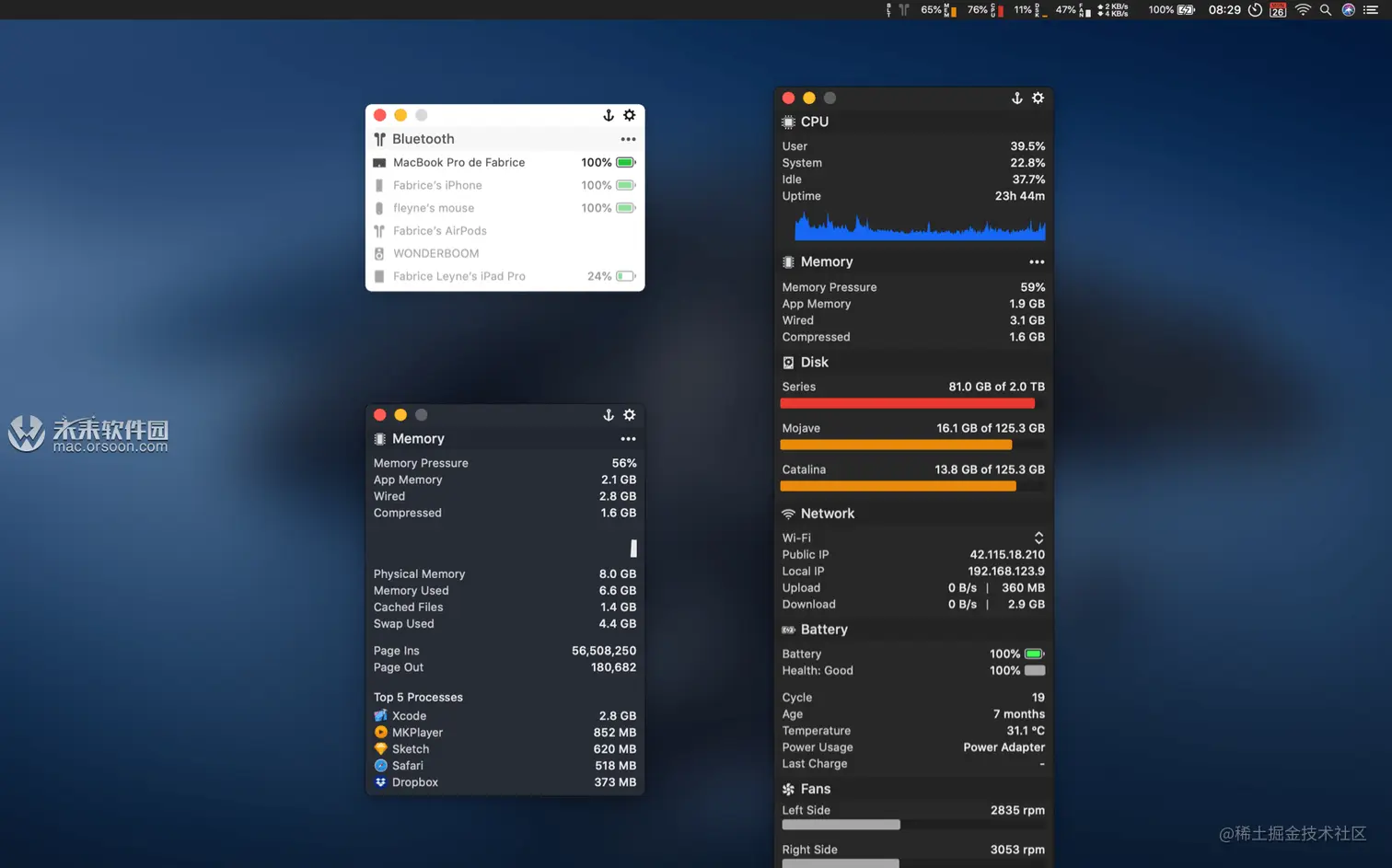Screen dimensions: 1392x868
Task: Open the 11% DSK monitor in the menu bar
Action: tap(1031, 10)
